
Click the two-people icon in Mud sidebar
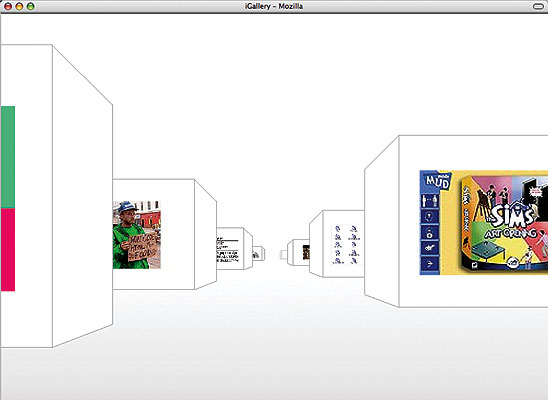pos(430,201)
